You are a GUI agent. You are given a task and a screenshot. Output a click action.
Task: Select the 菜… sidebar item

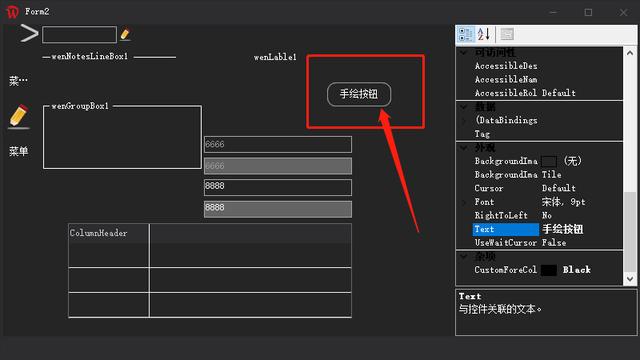(x=18, y=81)
